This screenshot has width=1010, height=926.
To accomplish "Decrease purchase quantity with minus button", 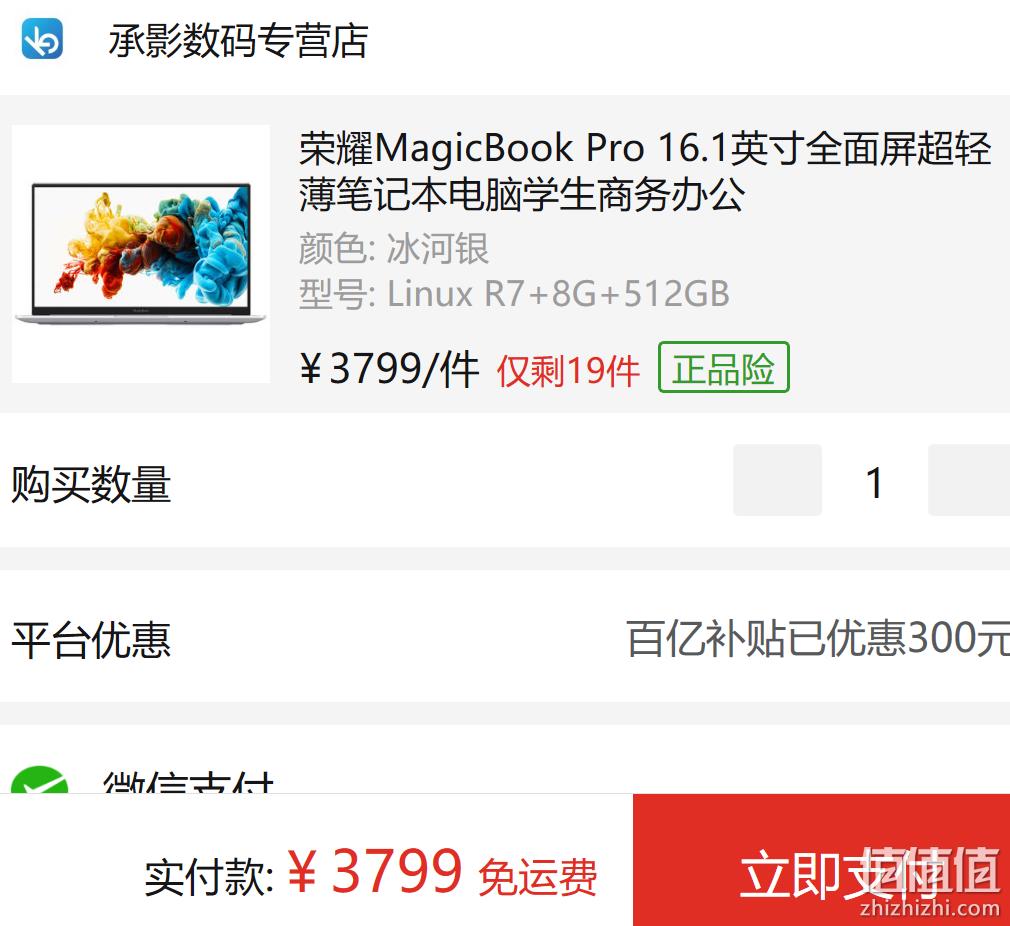I will [x=777, y=480].
